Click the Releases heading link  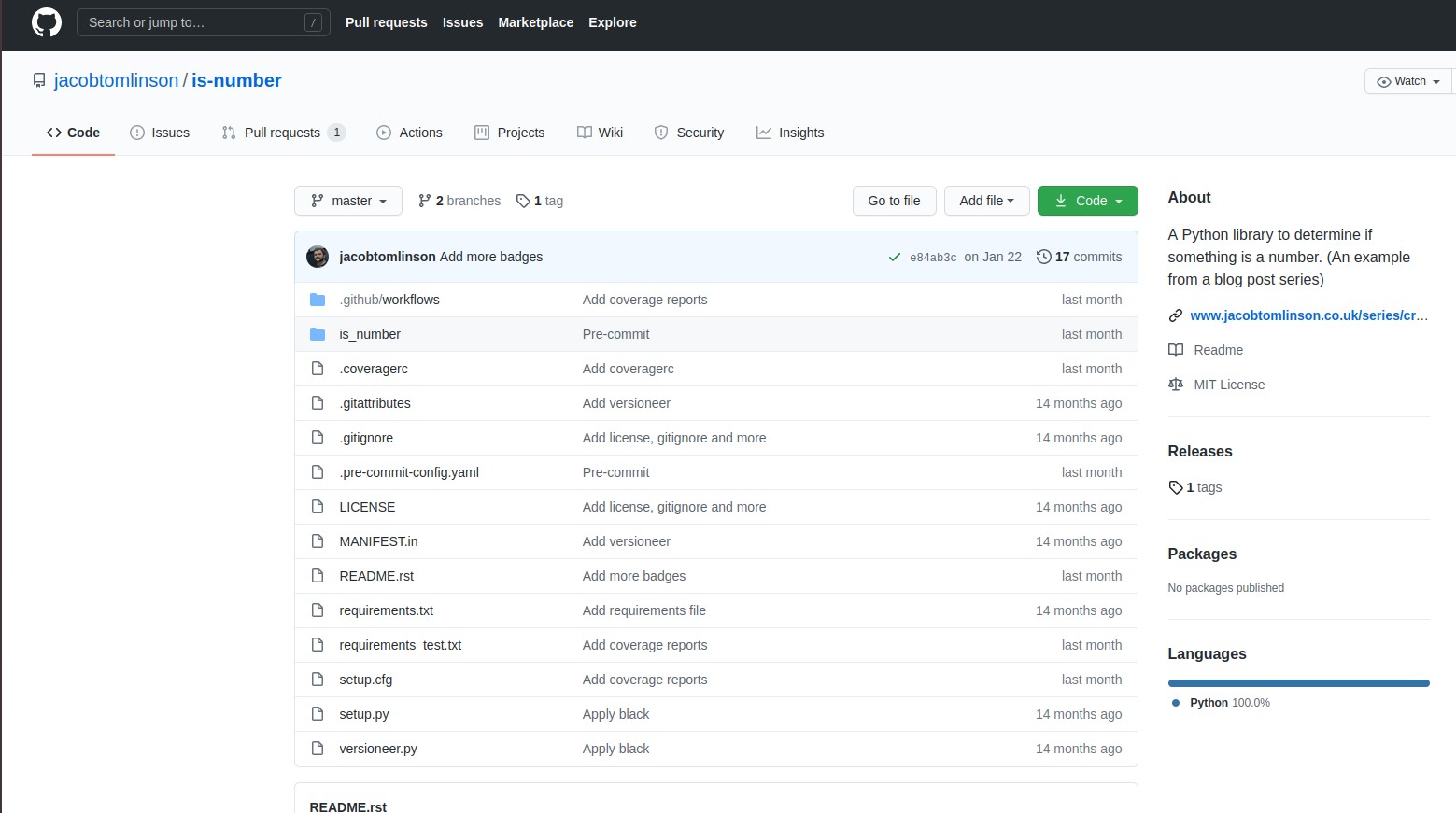(1200, 451)
